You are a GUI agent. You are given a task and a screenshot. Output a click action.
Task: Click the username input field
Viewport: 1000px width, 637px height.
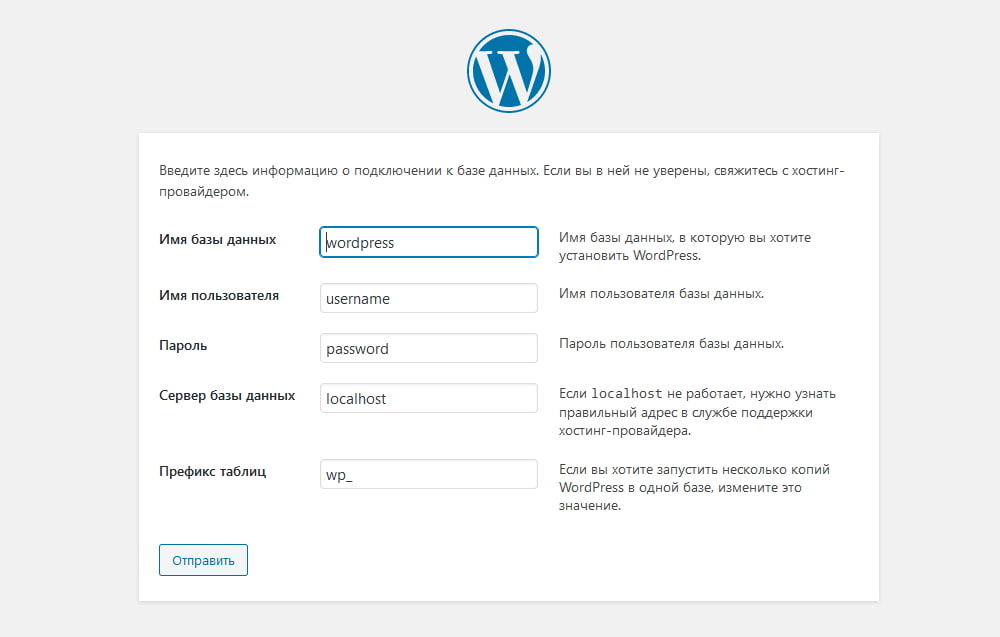coord(428,299)
